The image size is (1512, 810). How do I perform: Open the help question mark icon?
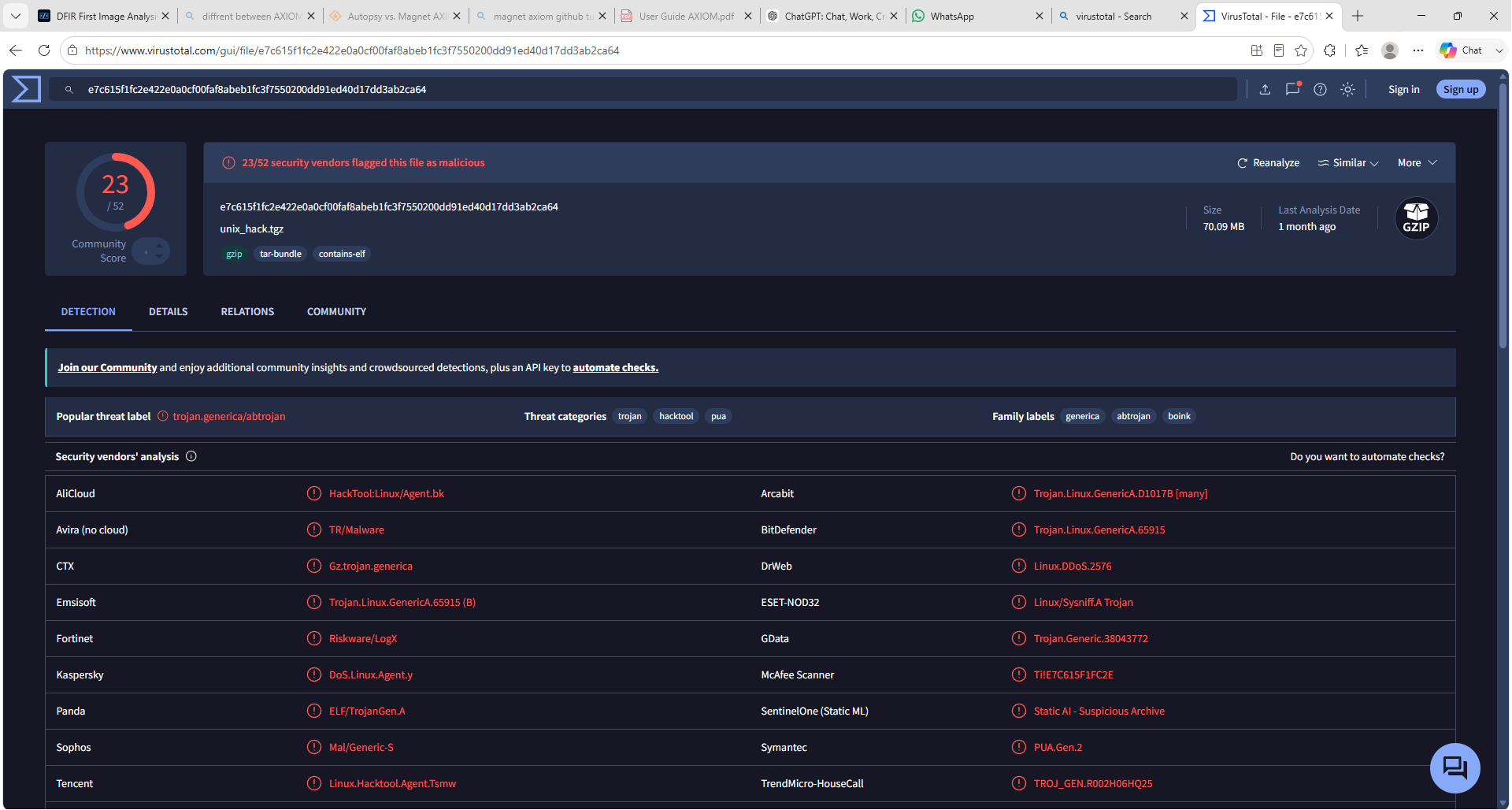coord(1320,90)
